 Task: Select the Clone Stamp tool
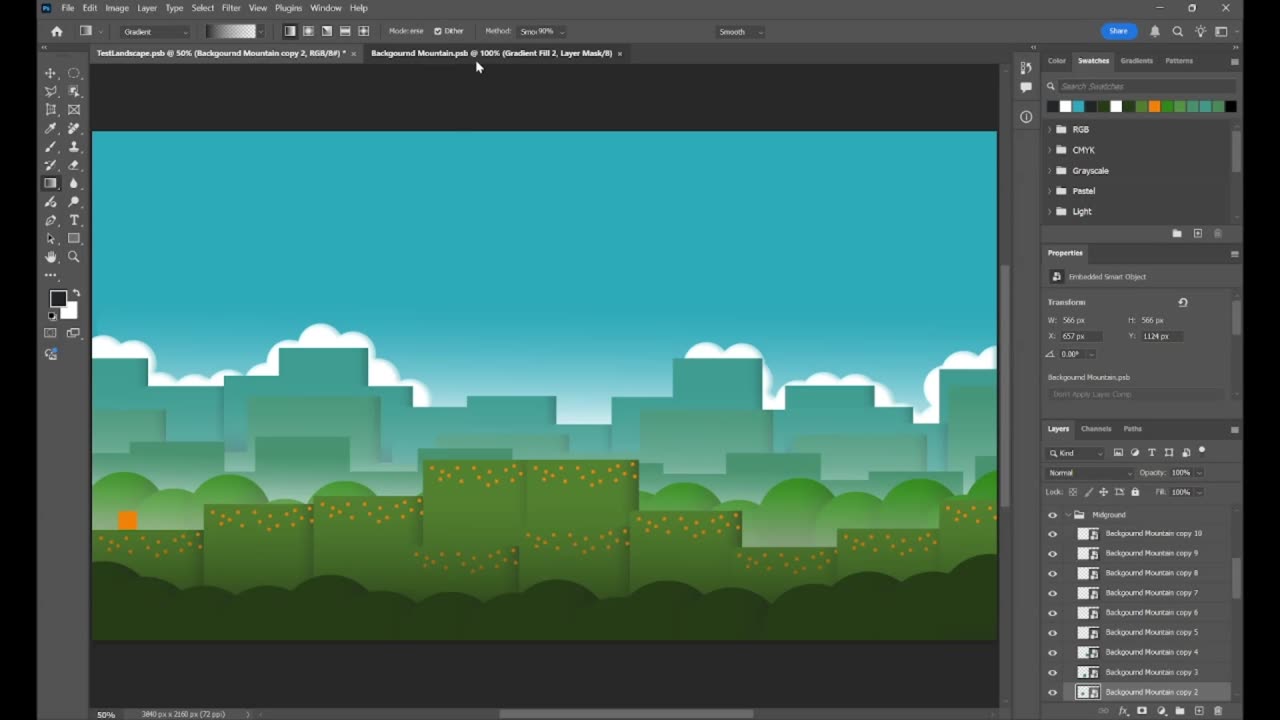click(74, 147)
